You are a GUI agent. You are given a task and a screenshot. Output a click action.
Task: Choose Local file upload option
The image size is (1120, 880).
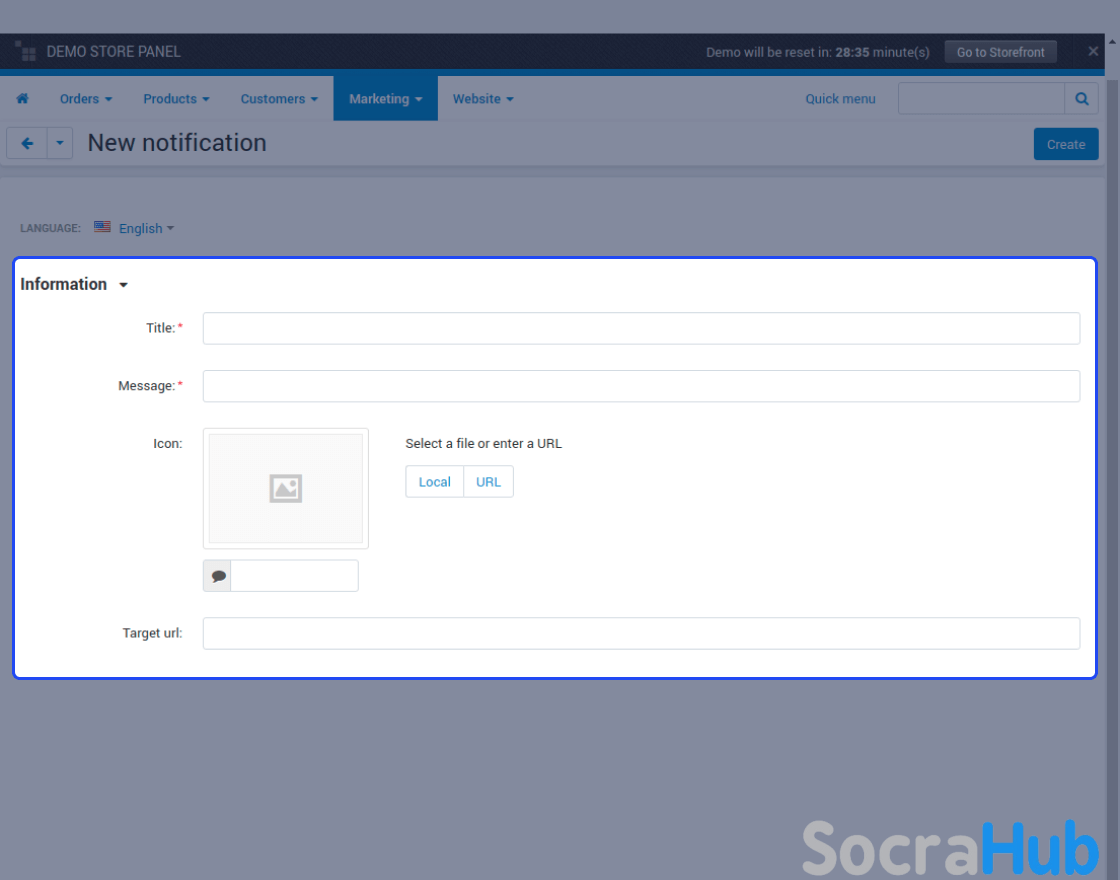pos(435,482)
